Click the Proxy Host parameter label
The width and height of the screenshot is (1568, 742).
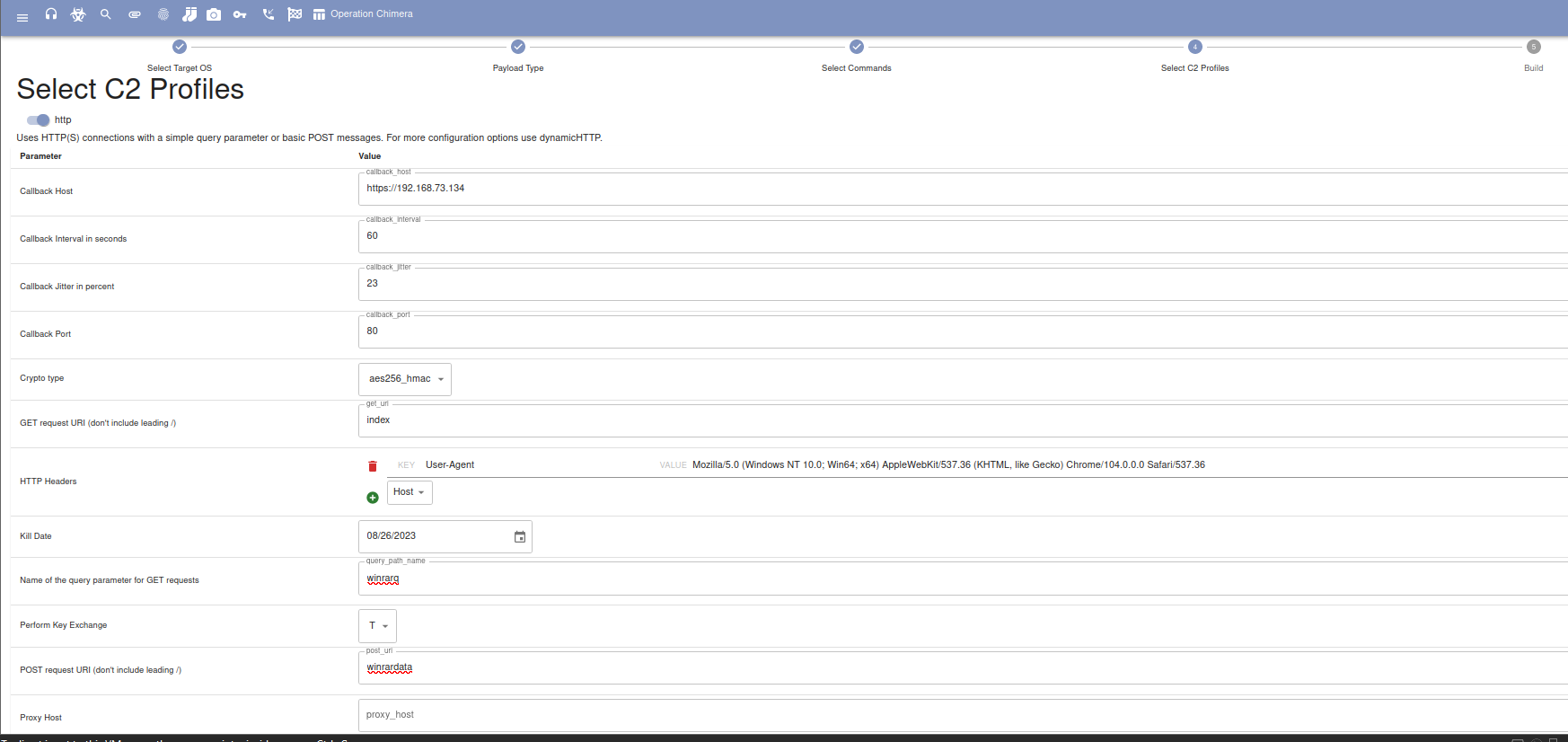(41, 718)
